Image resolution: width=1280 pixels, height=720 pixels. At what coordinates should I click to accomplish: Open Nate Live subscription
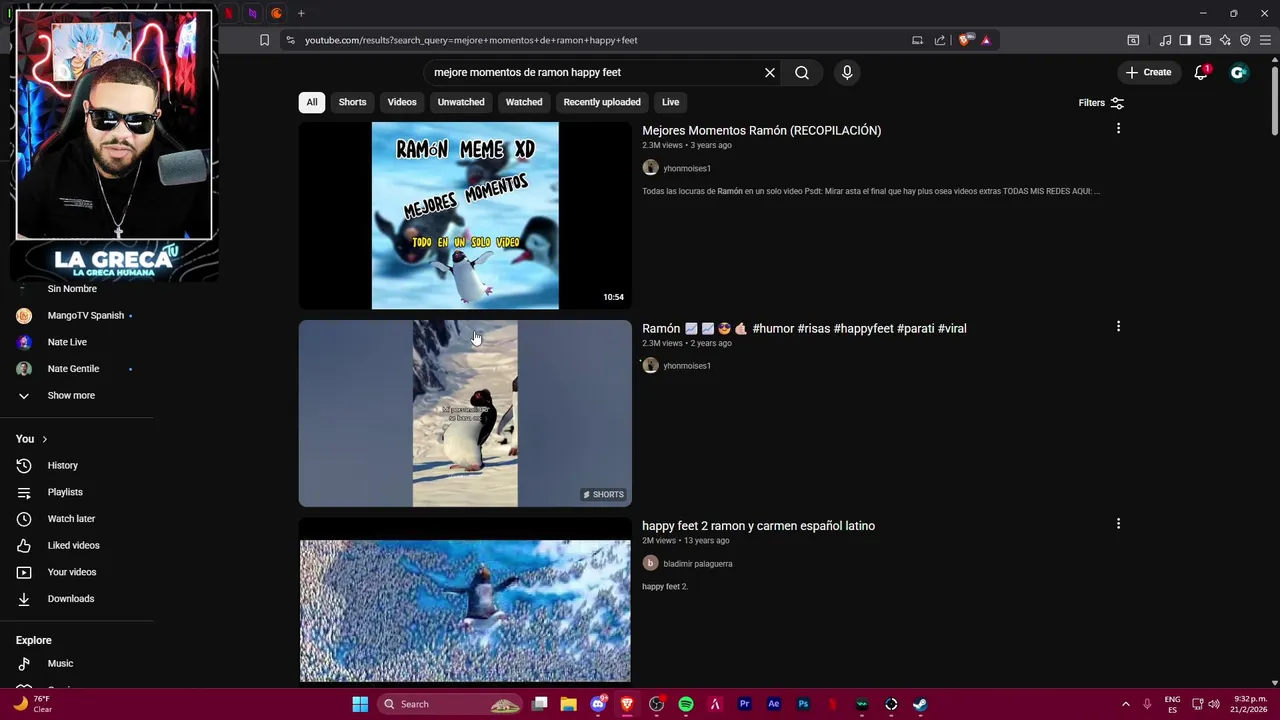tap(67, 342)
